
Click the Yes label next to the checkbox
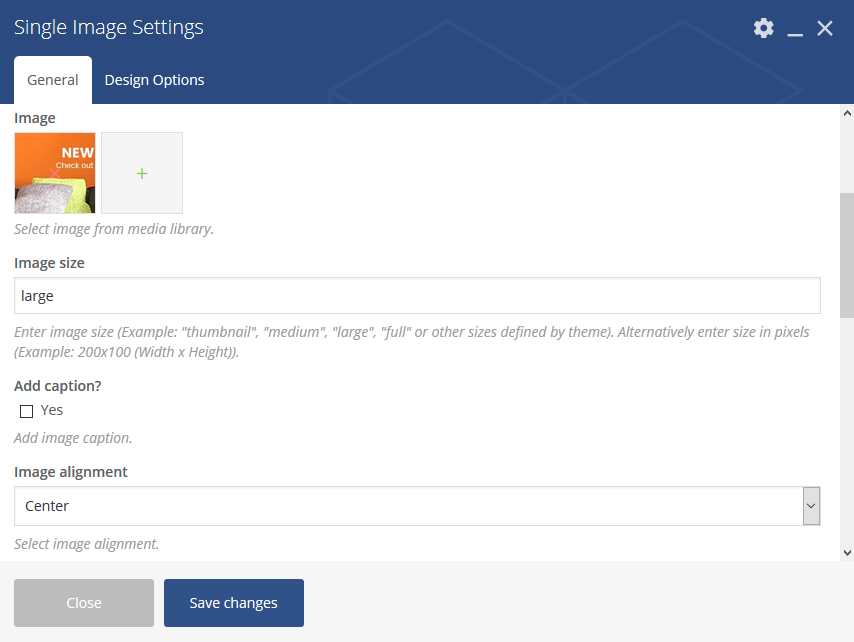coord(52,410)
